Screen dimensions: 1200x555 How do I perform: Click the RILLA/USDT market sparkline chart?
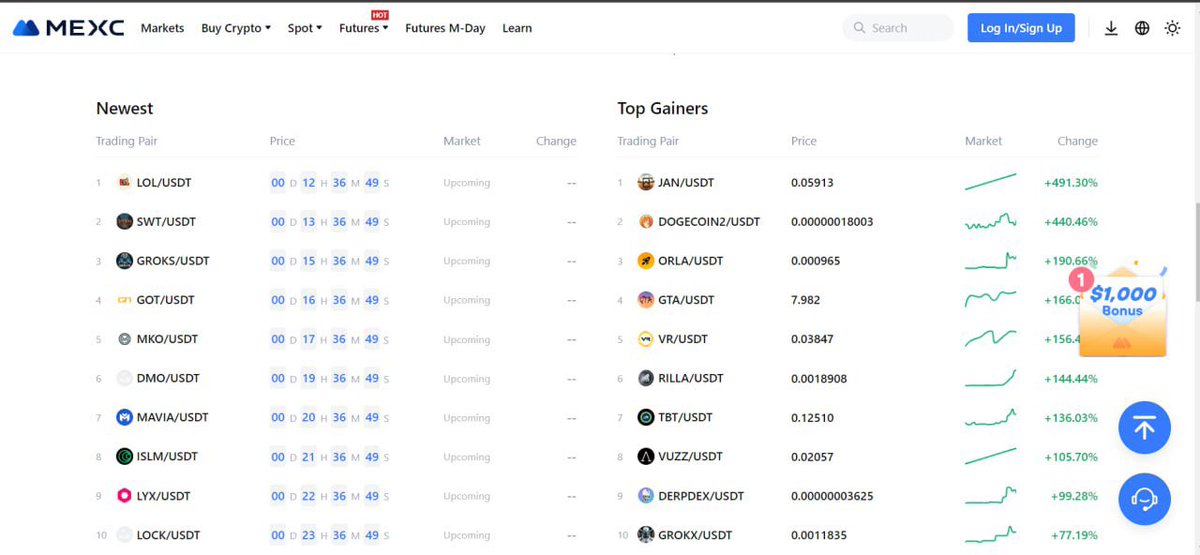[x=990, y=378]
